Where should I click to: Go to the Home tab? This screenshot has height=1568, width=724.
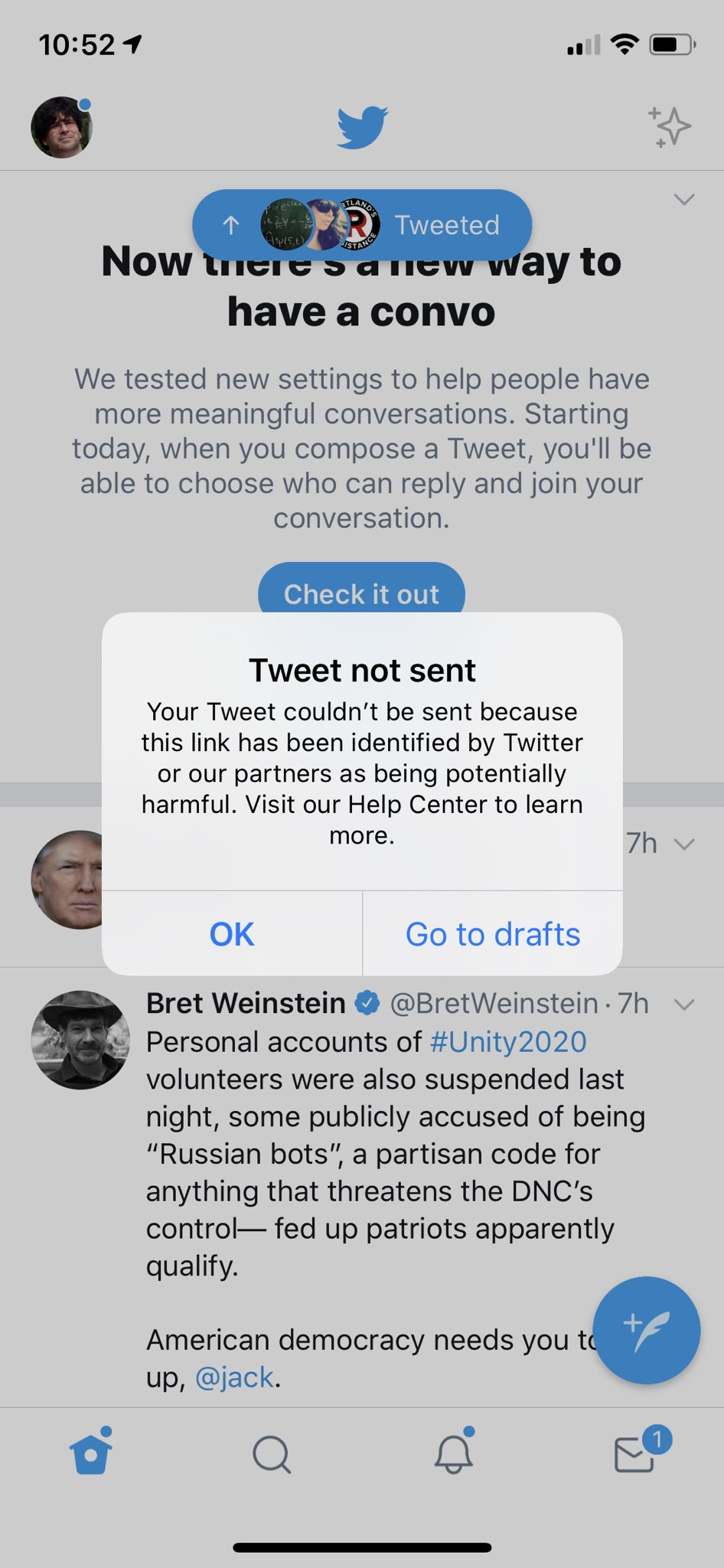[x=91, y=1452]
